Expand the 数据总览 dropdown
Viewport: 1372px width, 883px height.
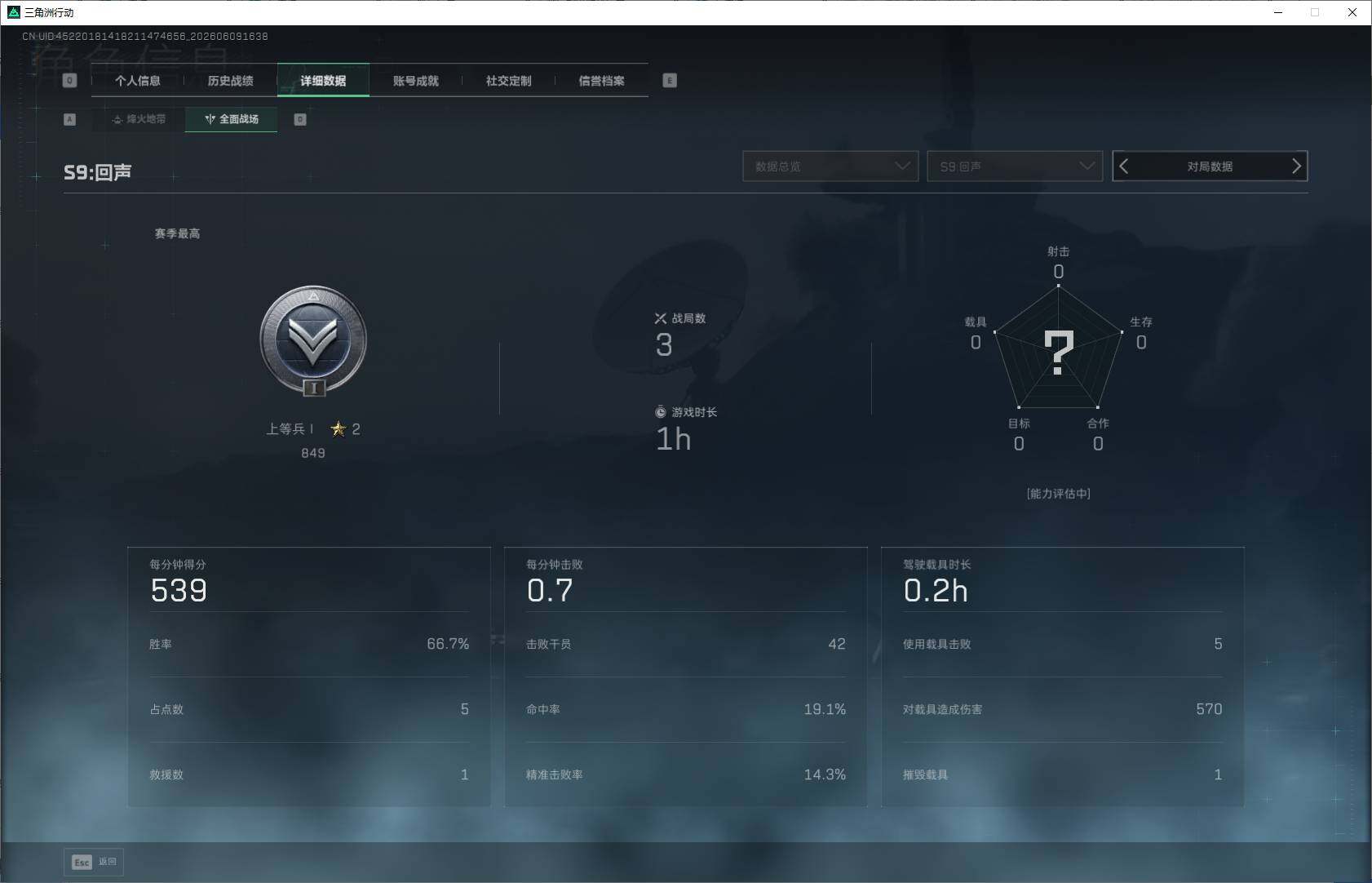(830, 166)
